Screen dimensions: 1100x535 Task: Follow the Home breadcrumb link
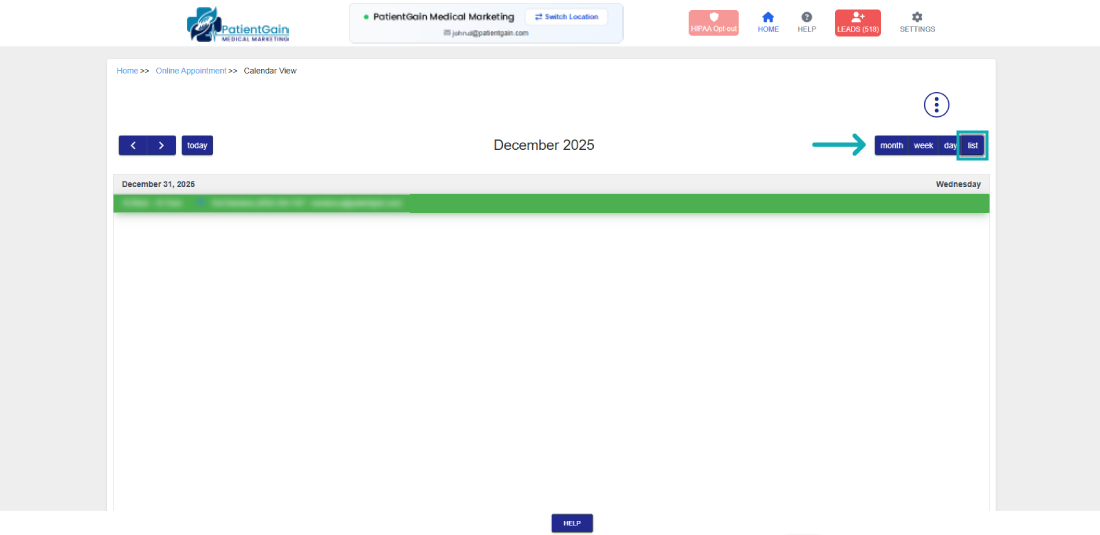coord(127,71)
